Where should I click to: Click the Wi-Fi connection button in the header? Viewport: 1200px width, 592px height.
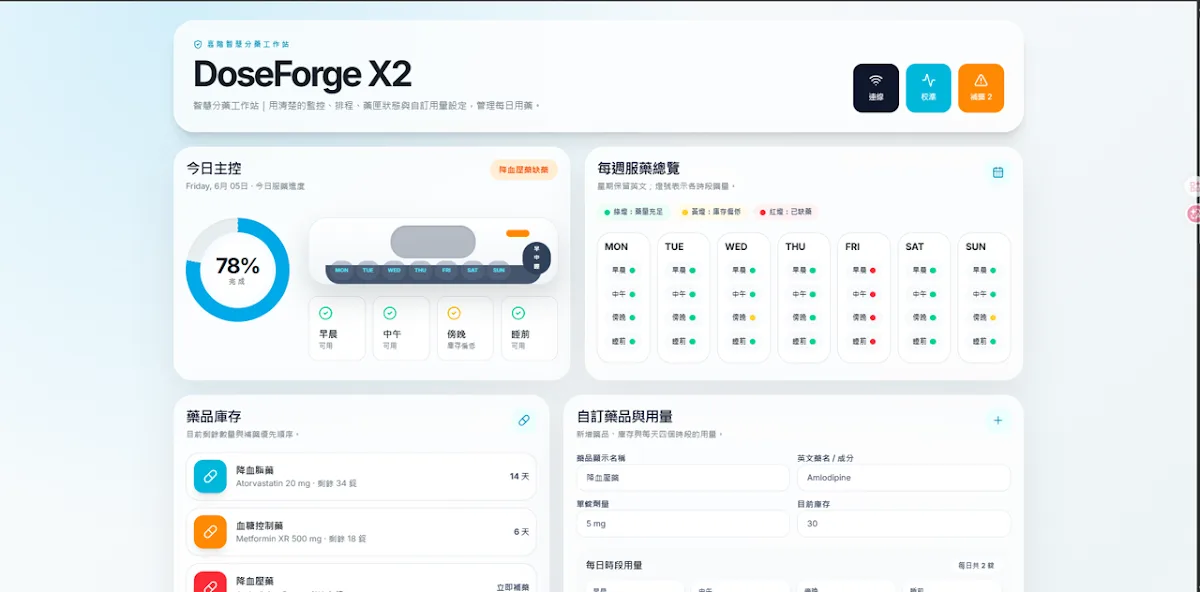coord(876,88)
